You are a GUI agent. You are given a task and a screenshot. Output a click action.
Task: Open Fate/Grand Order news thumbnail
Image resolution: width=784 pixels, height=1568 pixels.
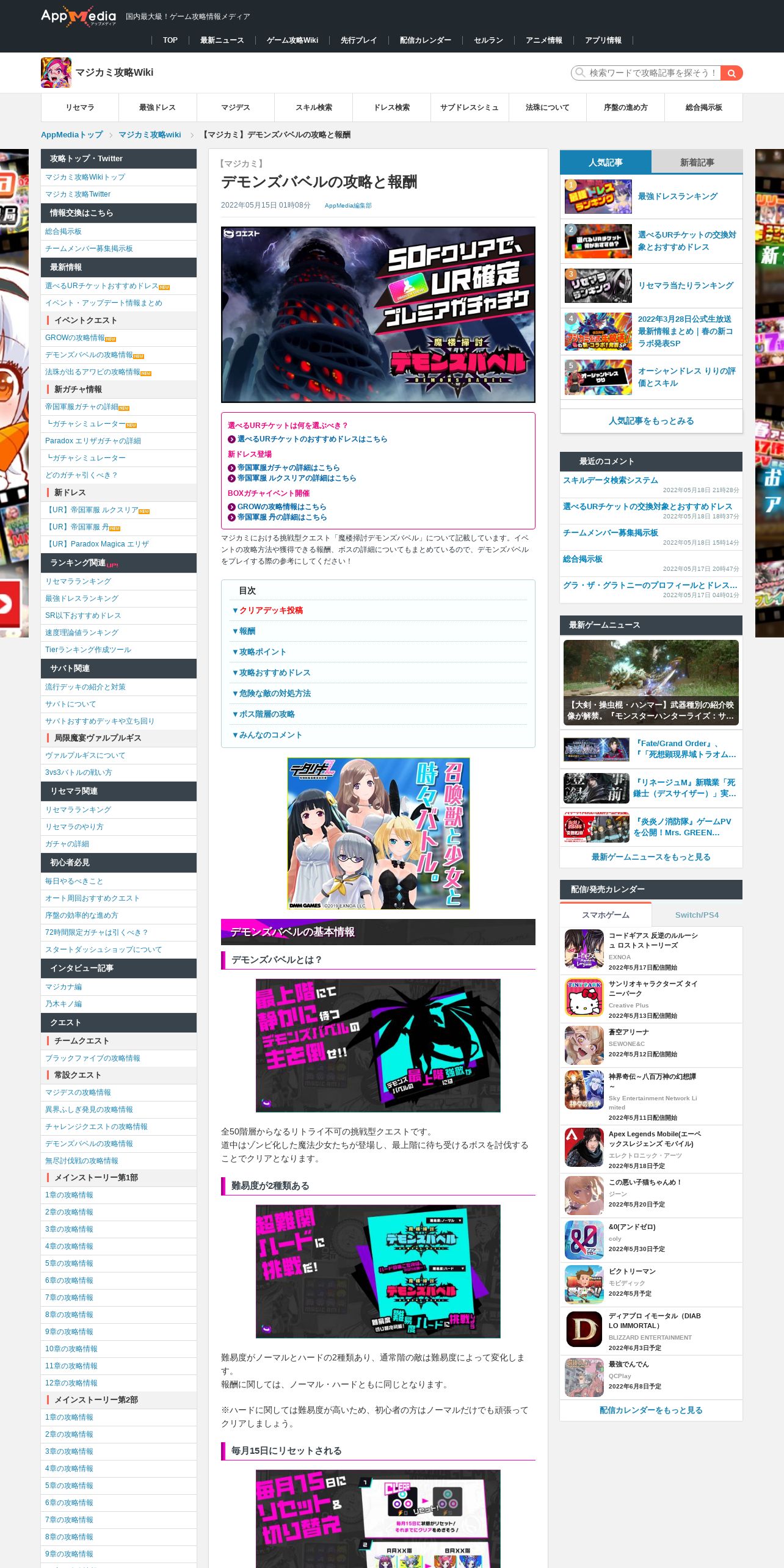point(597,749)
